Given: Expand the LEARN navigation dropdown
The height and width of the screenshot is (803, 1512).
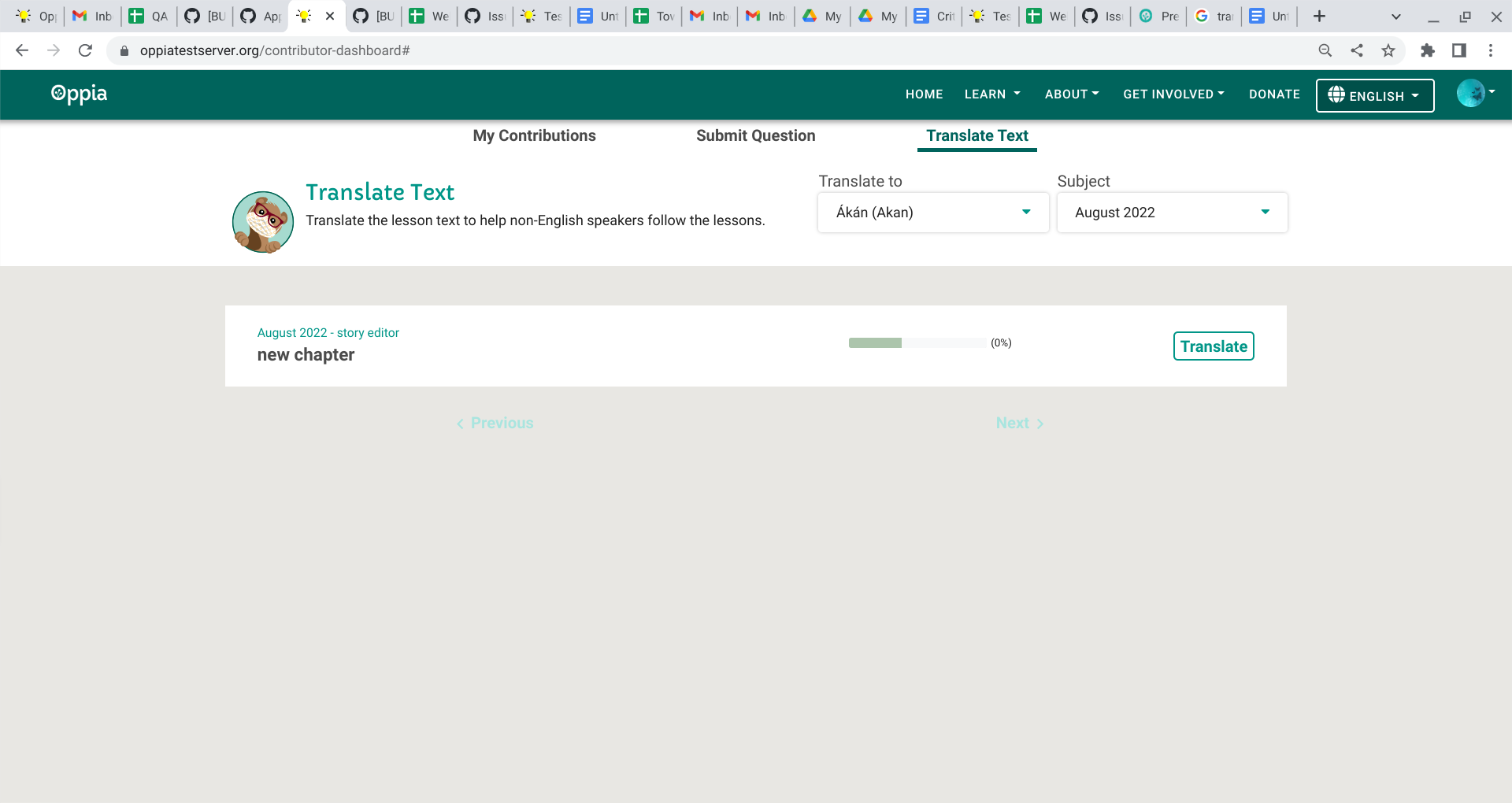Looking at the screenshot, I should click(x=991, y=94).
